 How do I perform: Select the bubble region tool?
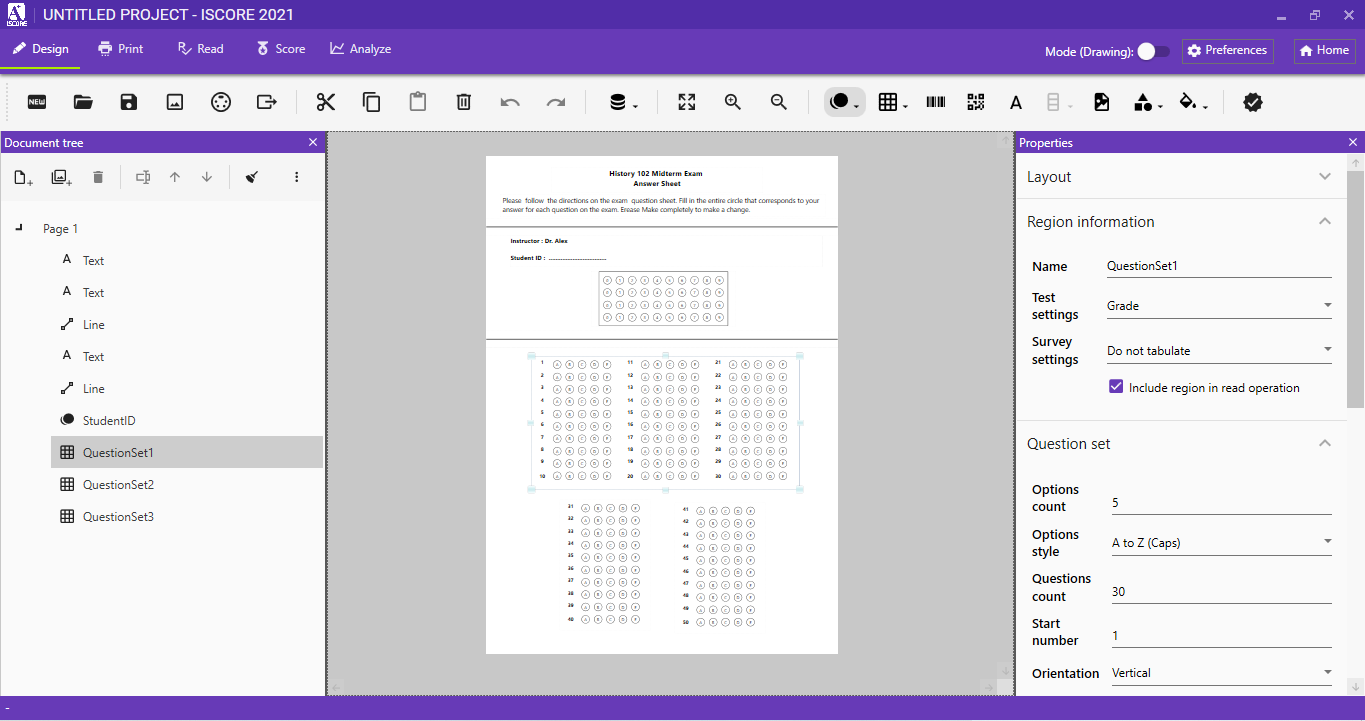[844, 102]
